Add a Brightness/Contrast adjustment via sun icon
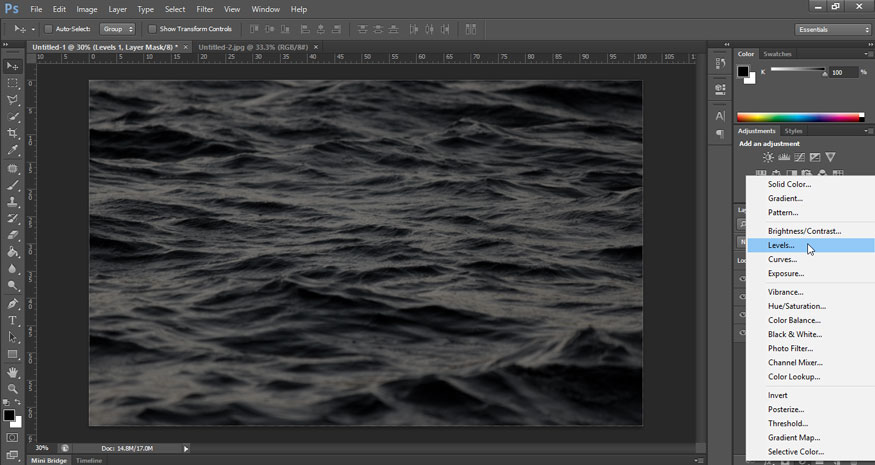The height and width of the screenshot is (465, 875). (768, 157)
